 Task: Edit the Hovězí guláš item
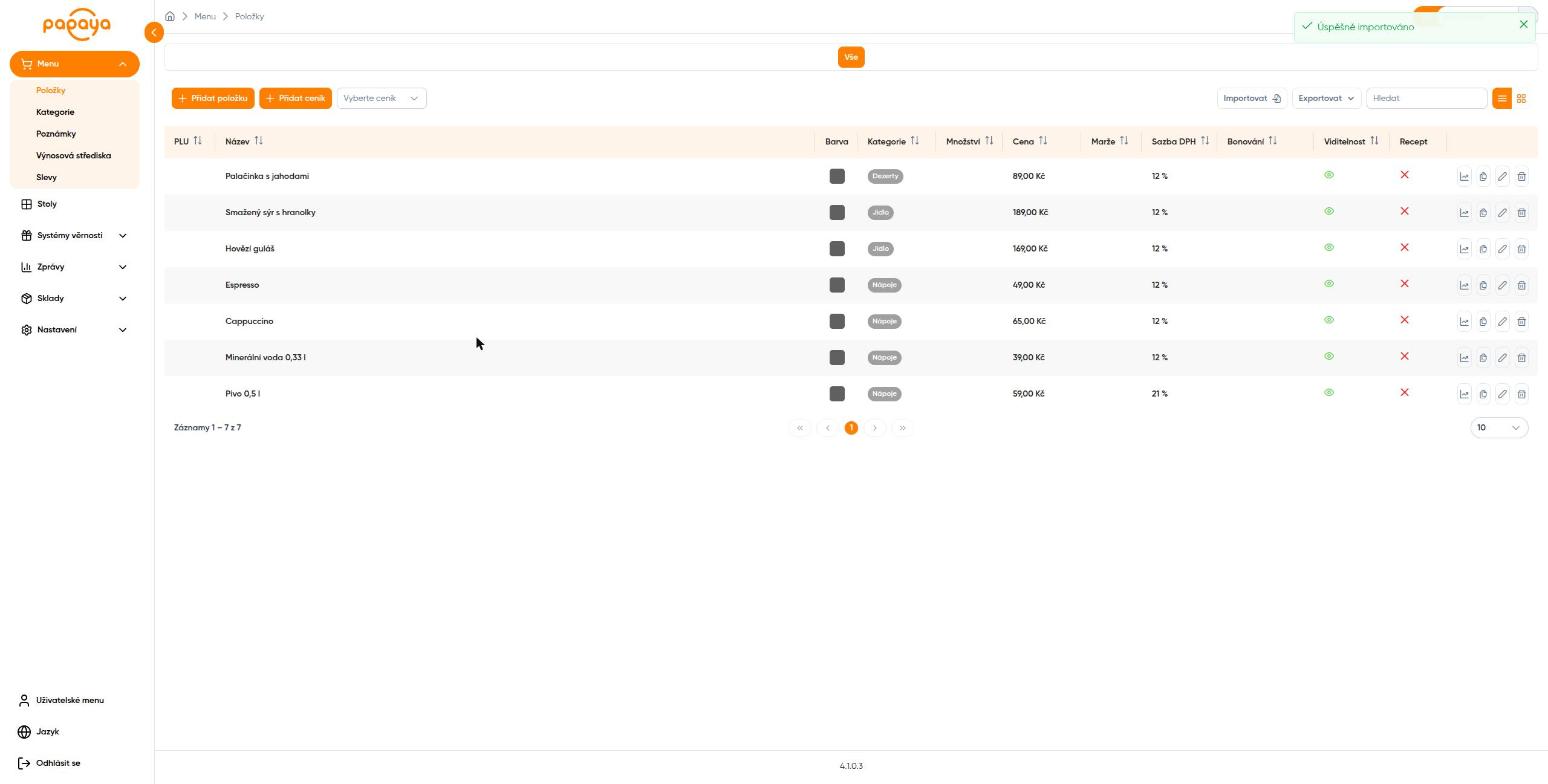[1502, 249]
